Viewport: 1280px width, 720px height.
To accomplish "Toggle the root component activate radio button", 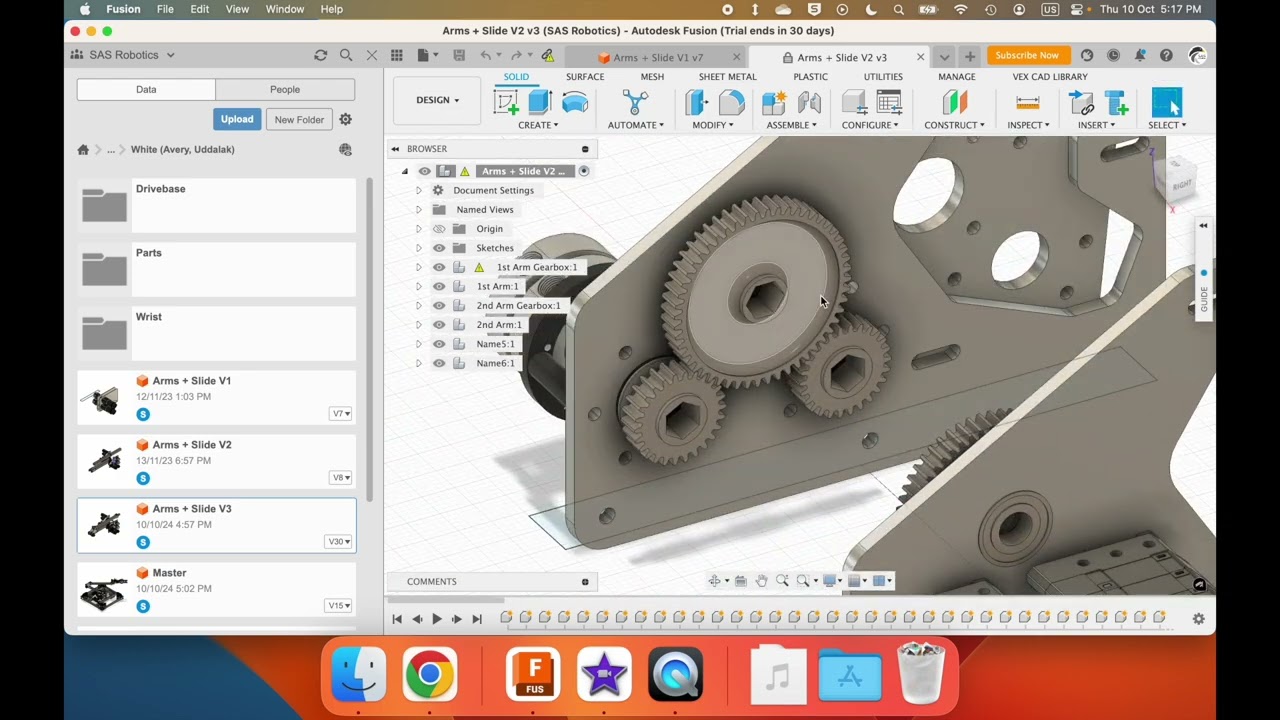I will 584,171.
